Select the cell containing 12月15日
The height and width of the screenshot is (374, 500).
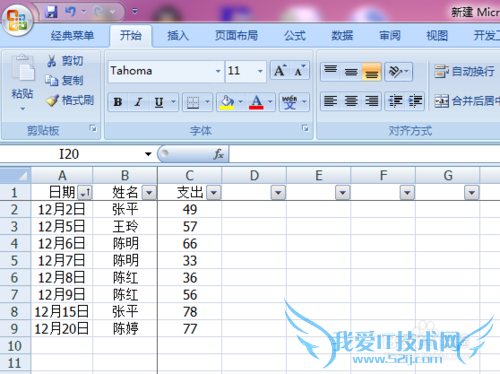pos(62,312)
